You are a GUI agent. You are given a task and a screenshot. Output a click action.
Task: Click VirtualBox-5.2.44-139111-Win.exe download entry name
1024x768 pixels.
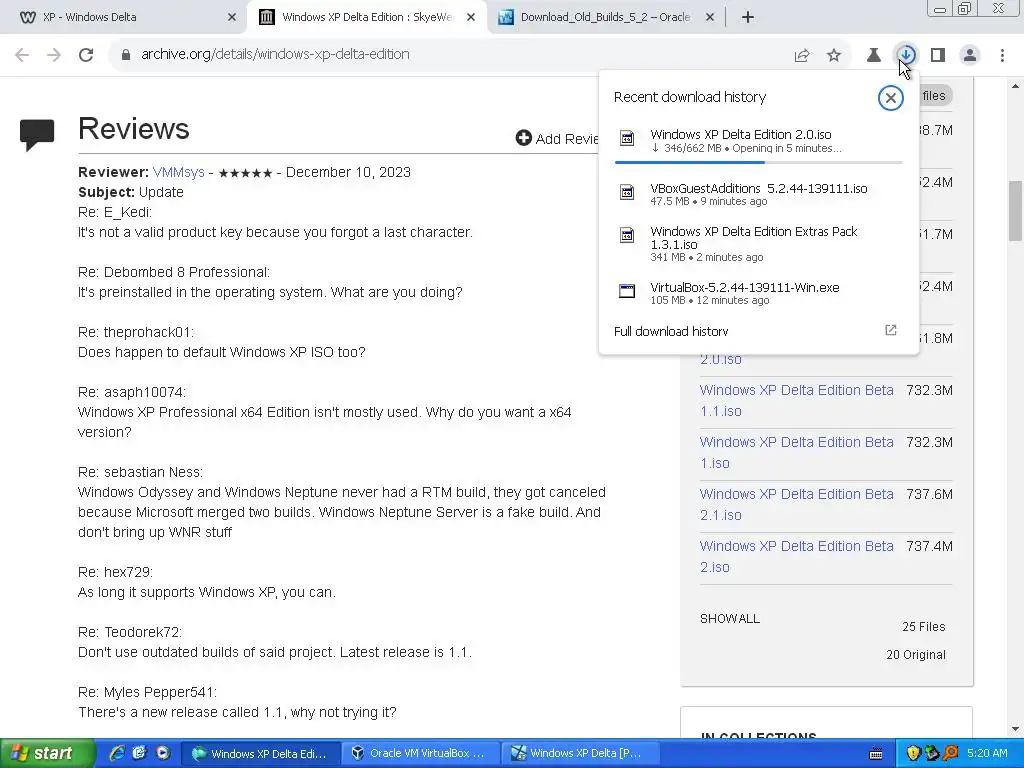click(x=744, y=287)
